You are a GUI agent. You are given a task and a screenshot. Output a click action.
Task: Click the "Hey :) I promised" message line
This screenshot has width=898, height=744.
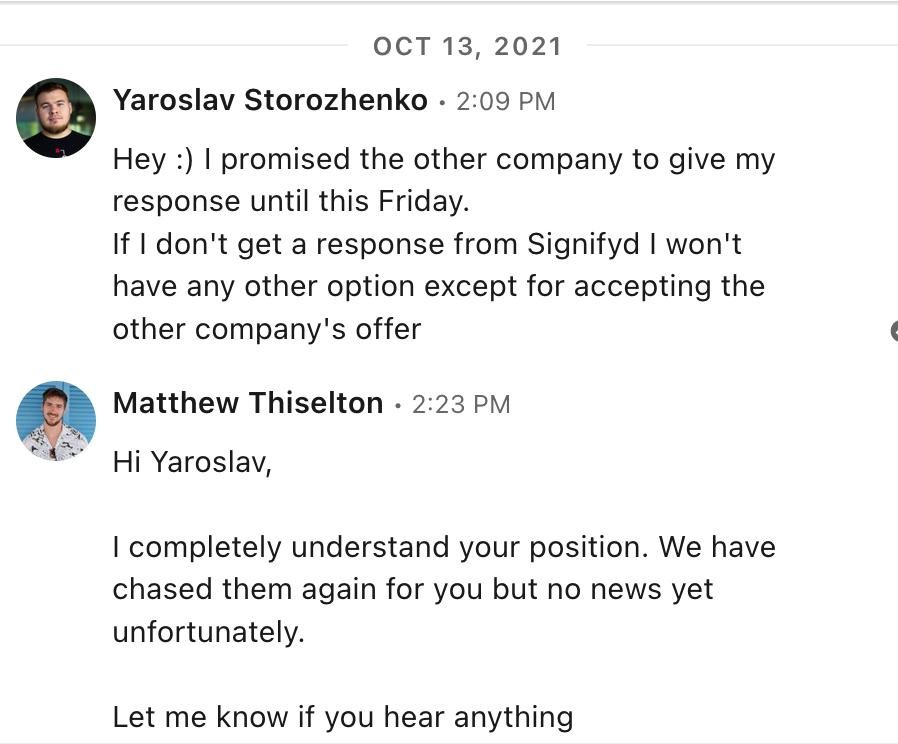pos(443,159)
